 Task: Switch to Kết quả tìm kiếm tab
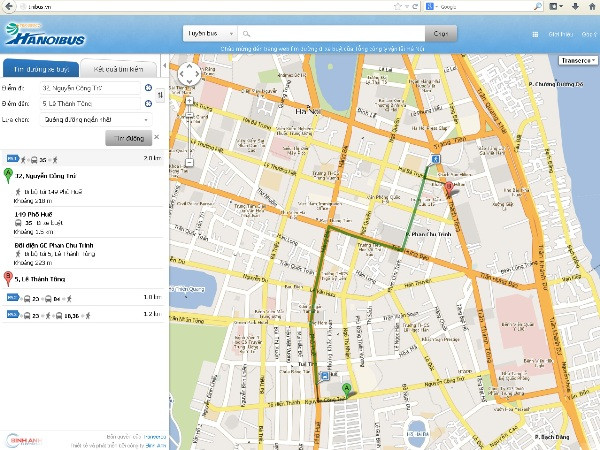coord(121,68)
